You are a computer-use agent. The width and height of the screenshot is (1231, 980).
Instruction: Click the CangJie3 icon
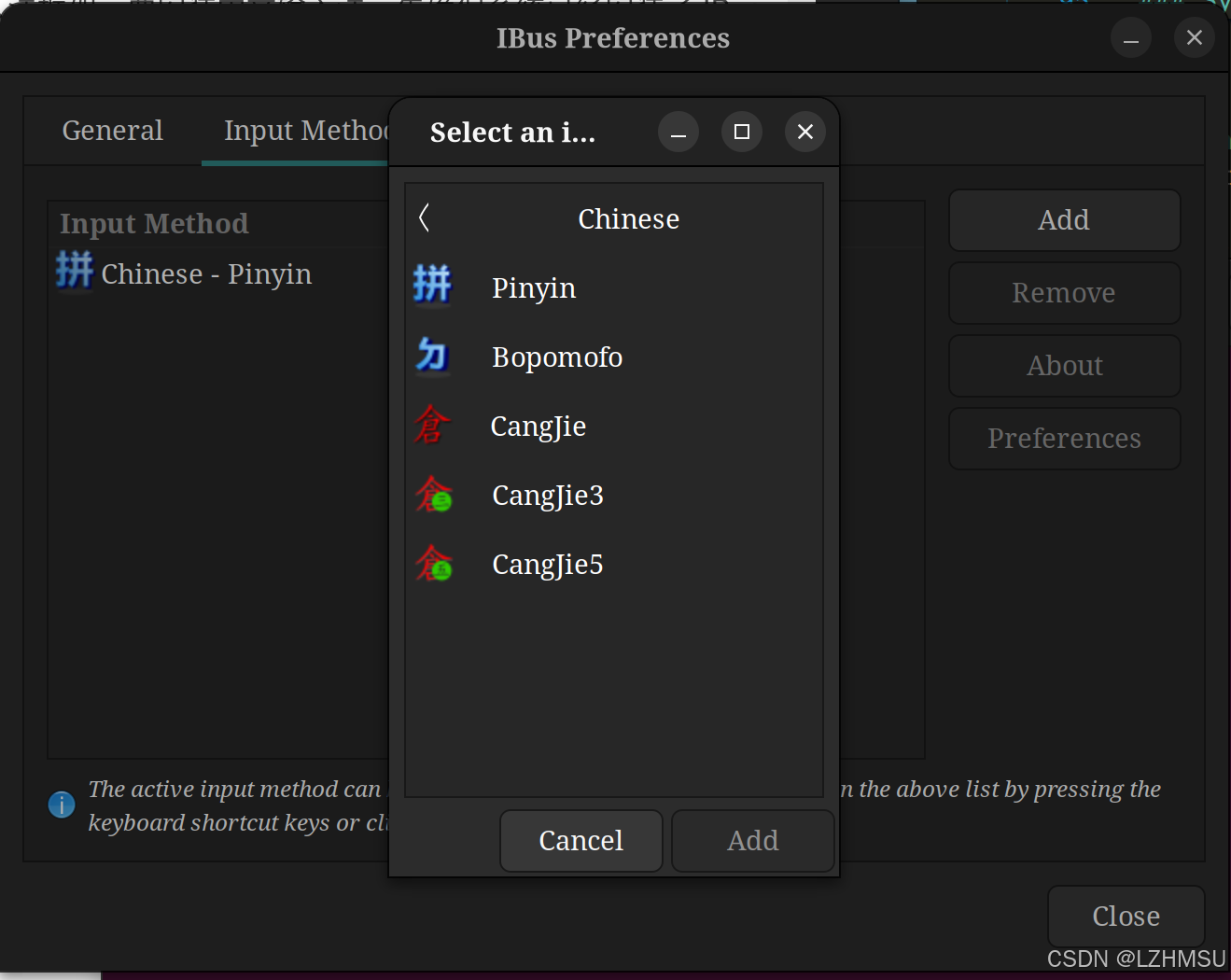[x=433, y=494]
